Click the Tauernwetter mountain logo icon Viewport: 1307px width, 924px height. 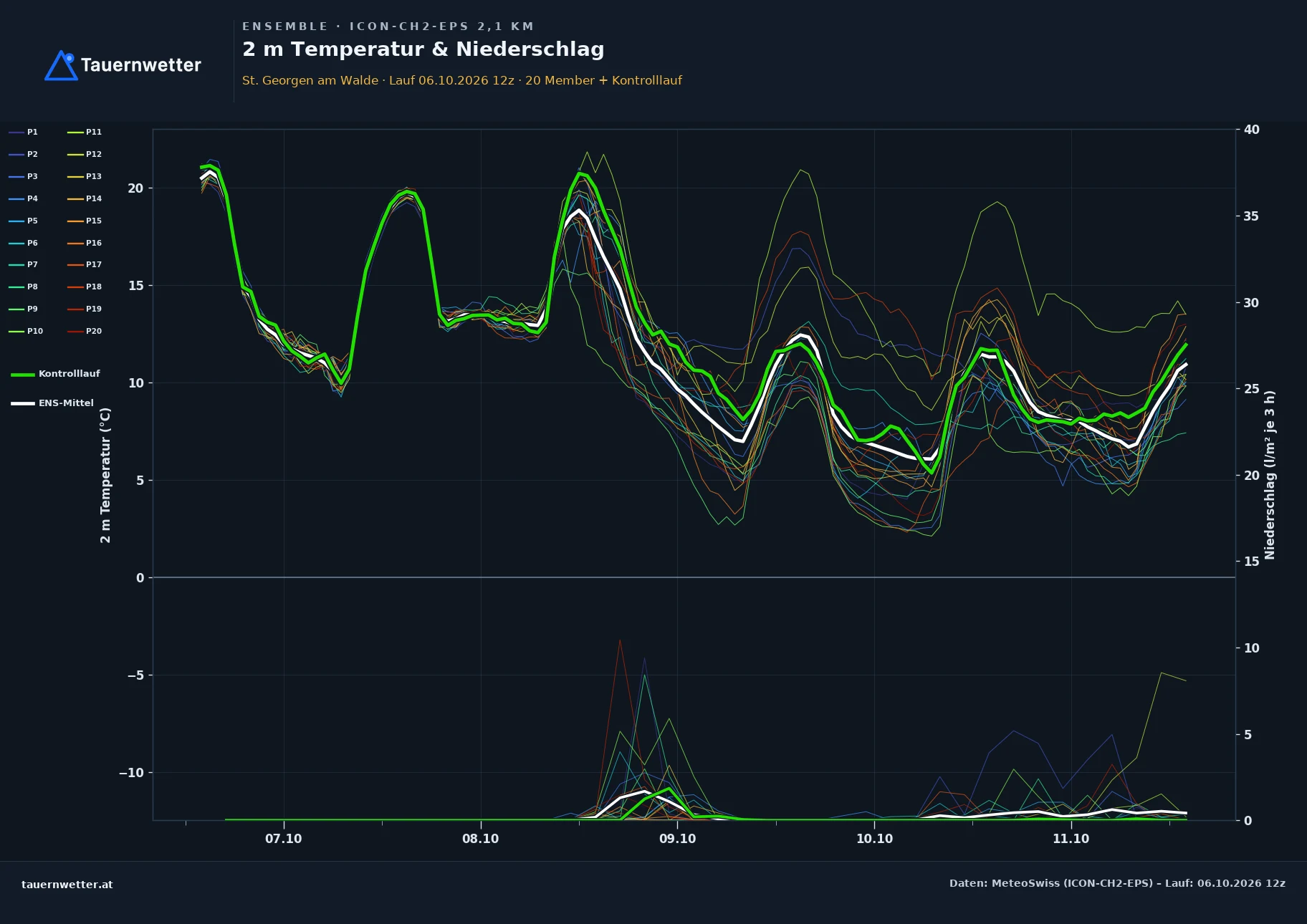pos(61,65)
